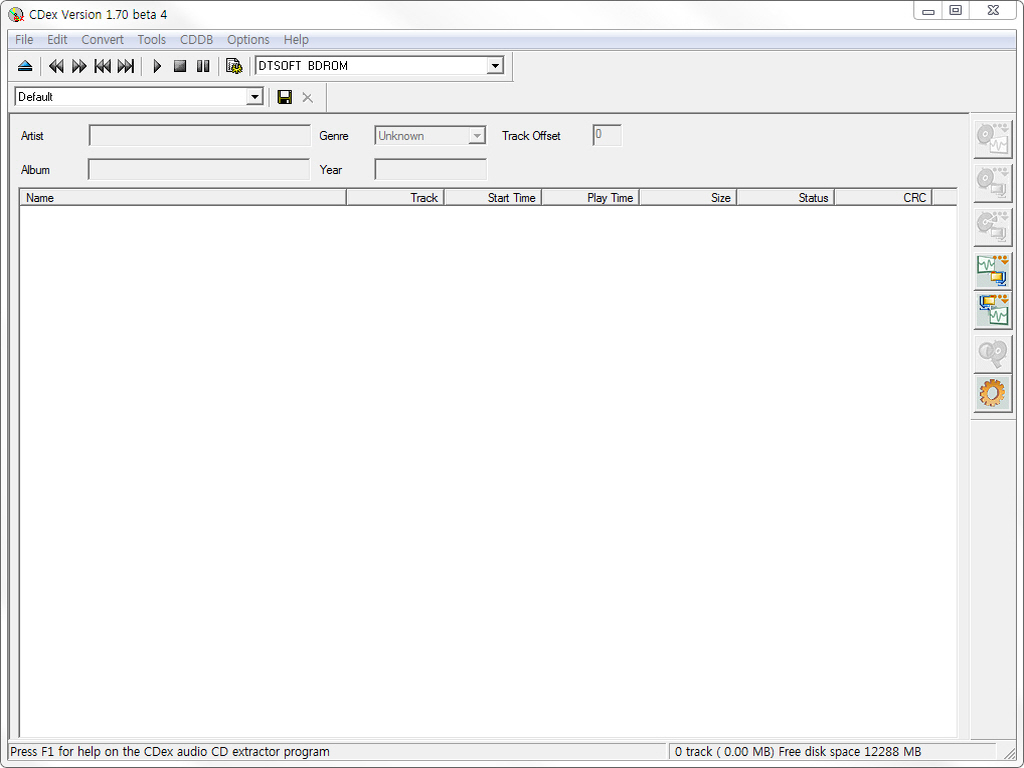
Task: Click the Extract partial CD track icon
Action: tap(993, 227)
